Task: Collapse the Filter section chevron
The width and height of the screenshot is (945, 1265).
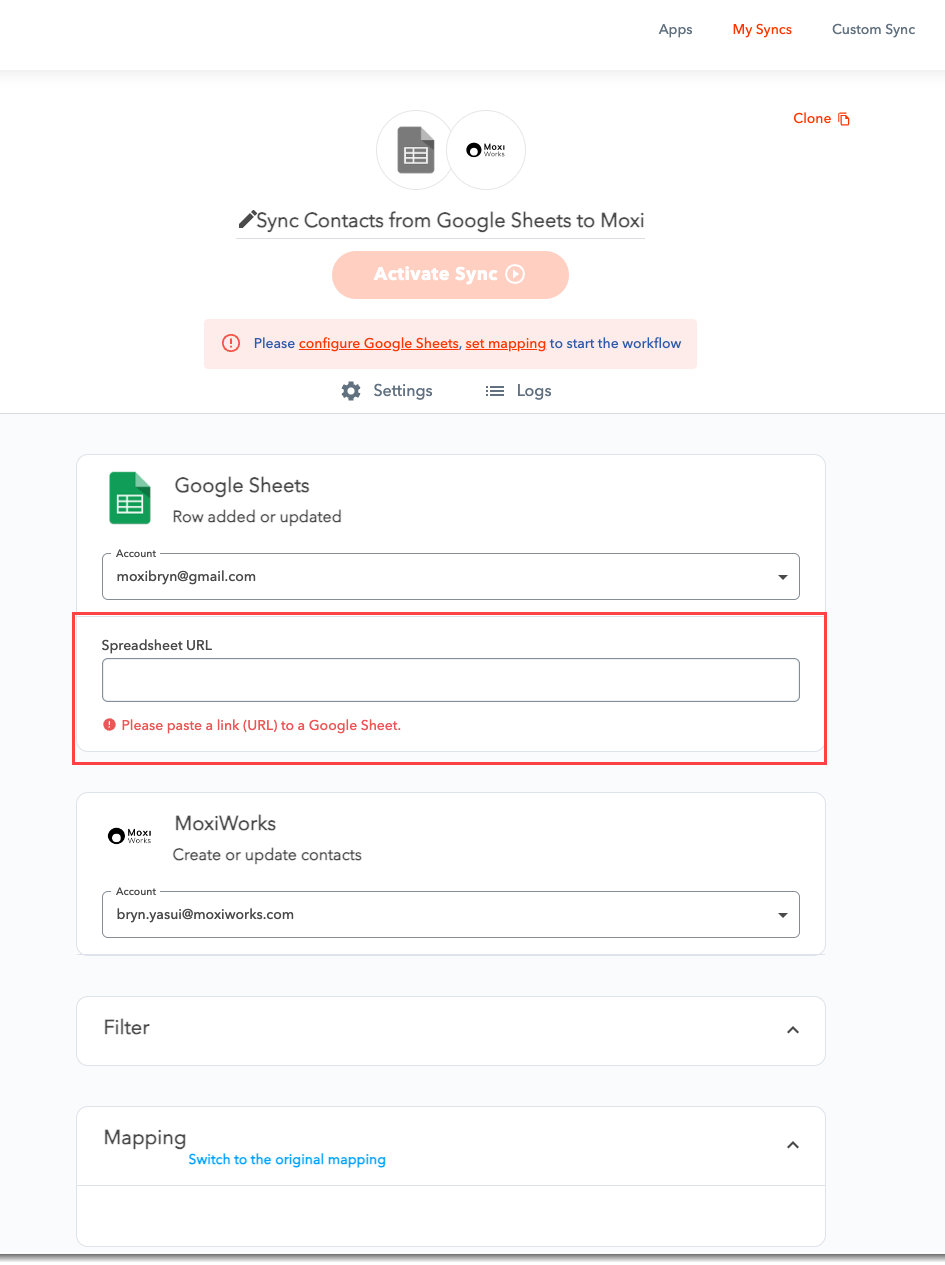Action: coord(793,1030)
